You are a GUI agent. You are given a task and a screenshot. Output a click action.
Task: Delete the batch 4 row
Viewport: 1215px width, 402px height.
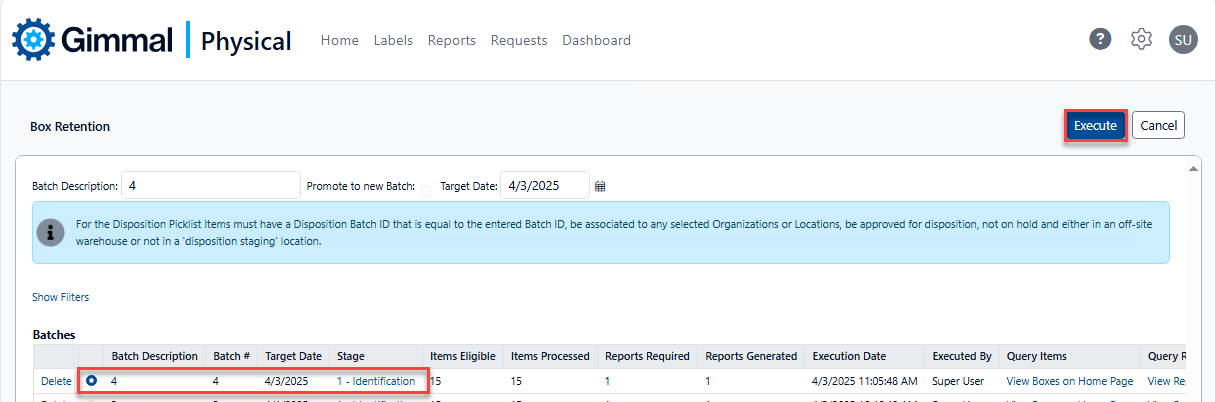pyautogui.click(x=56, y=381)
